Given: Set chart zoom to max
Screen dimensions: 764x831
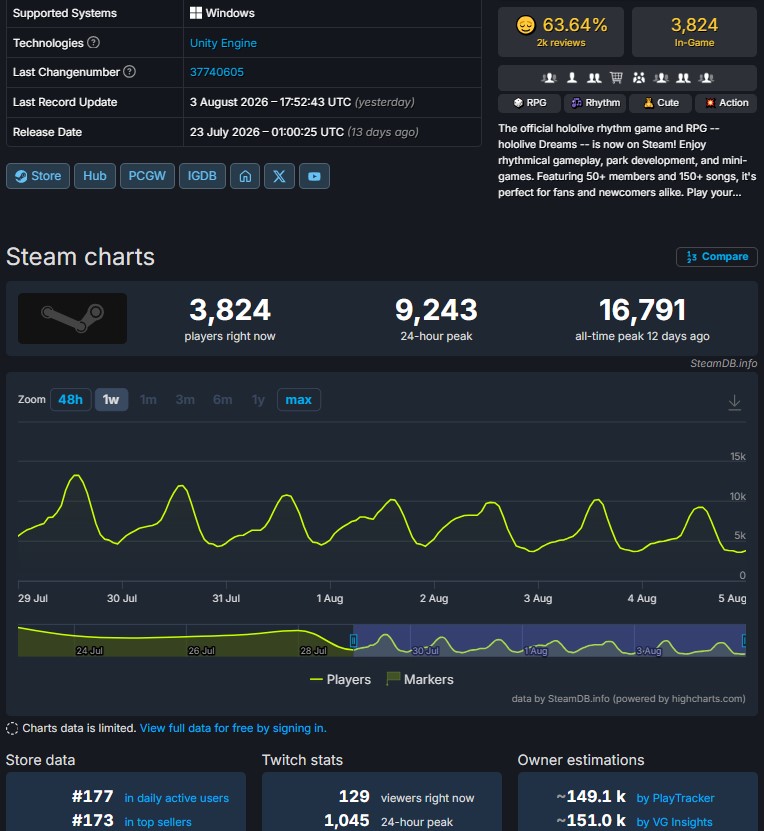Looking at the screenshot, I should click(299, 400).
